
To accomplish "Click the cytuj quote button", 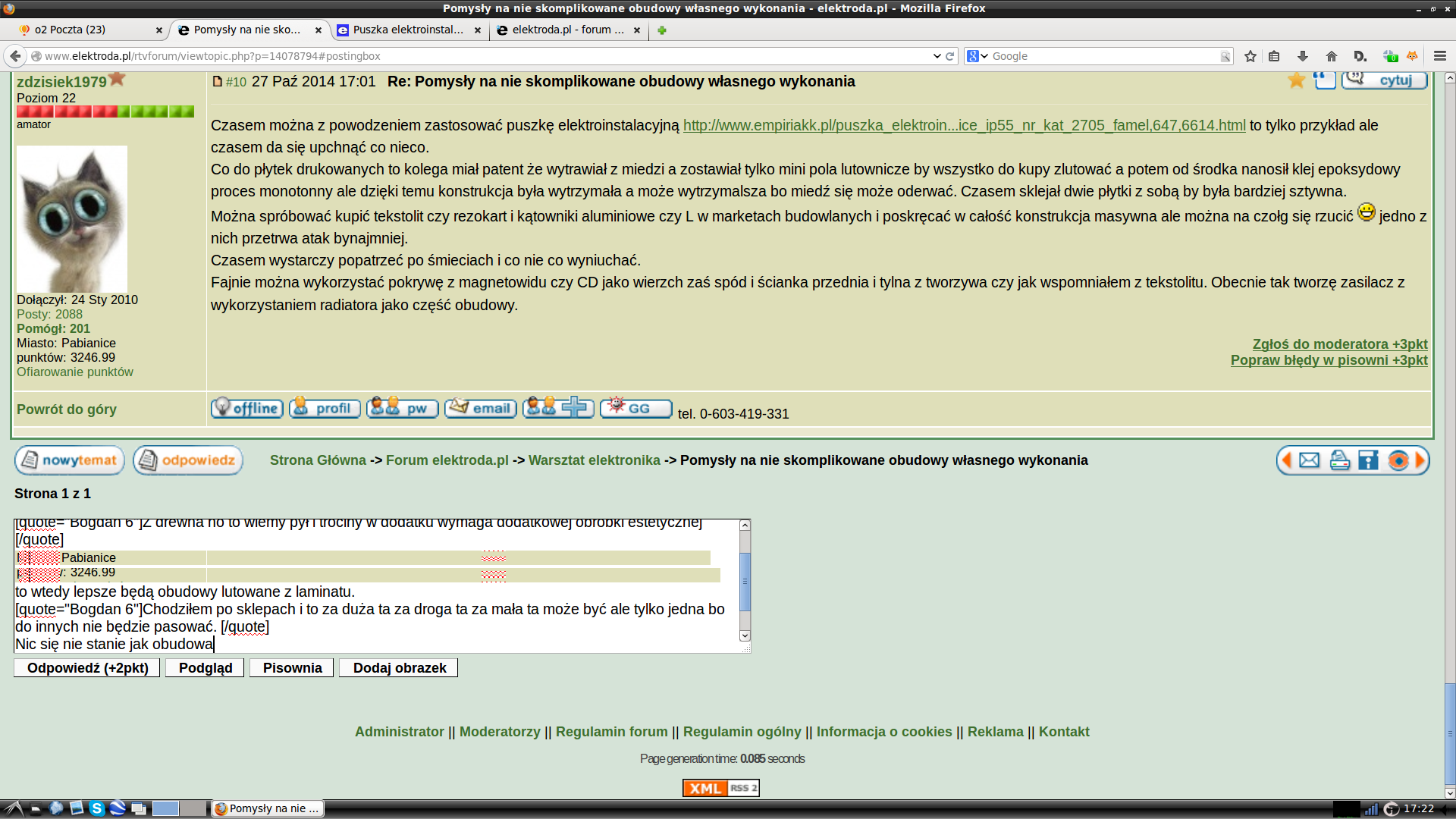I will [1385, 80].
